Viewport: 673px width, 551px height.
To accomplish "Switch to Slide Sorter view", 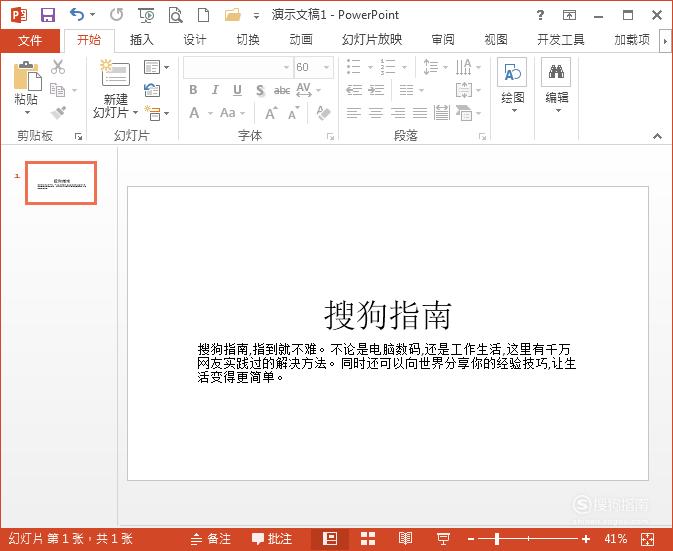I will [368, 539].
